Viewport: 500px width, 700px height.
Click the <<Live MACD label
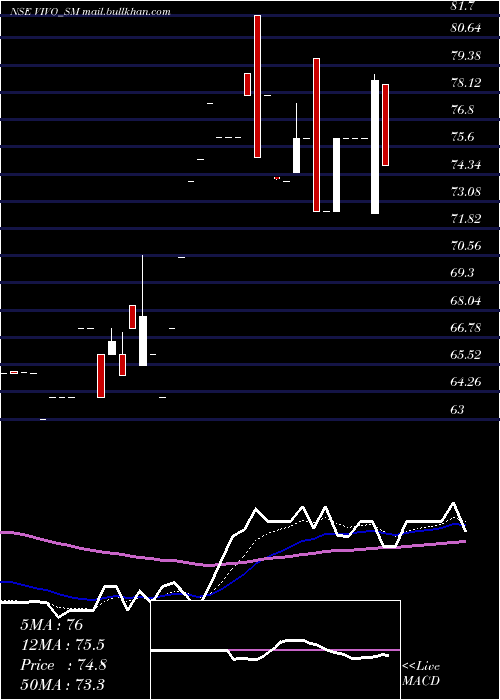(421, 673)
